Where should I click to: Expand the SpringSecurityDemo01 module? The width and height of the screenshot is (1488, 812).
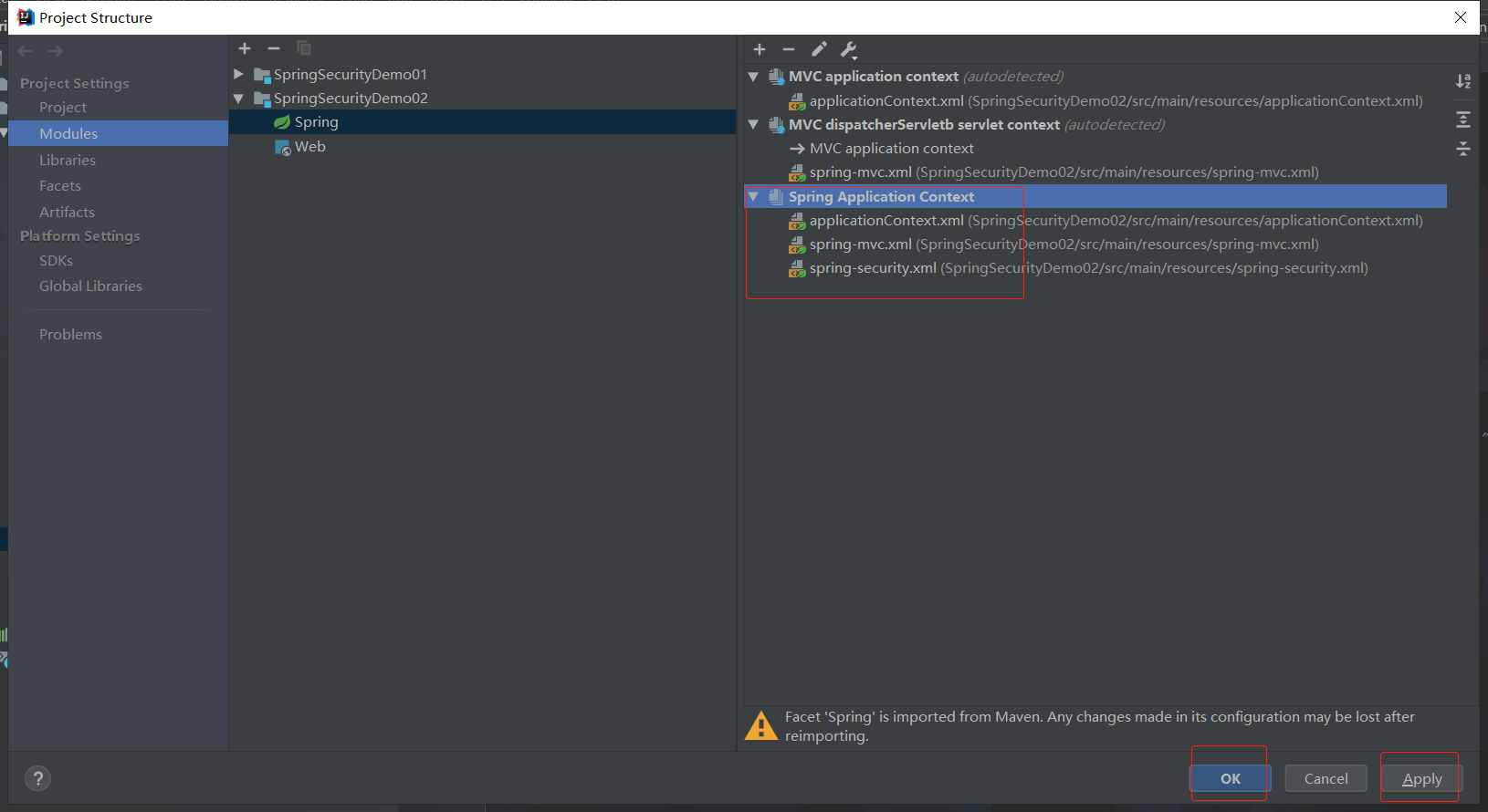tap(238, 74)
